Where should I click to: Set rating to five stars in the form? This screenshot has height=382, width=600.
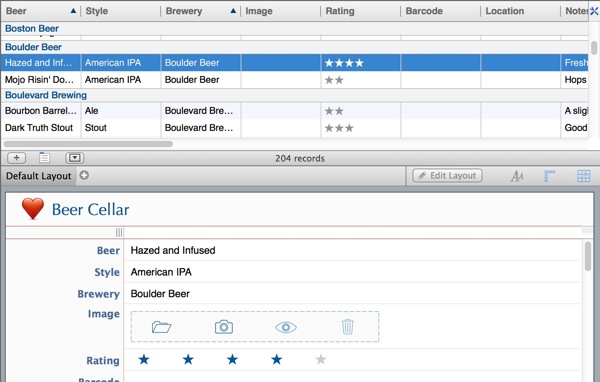(321, 359)
